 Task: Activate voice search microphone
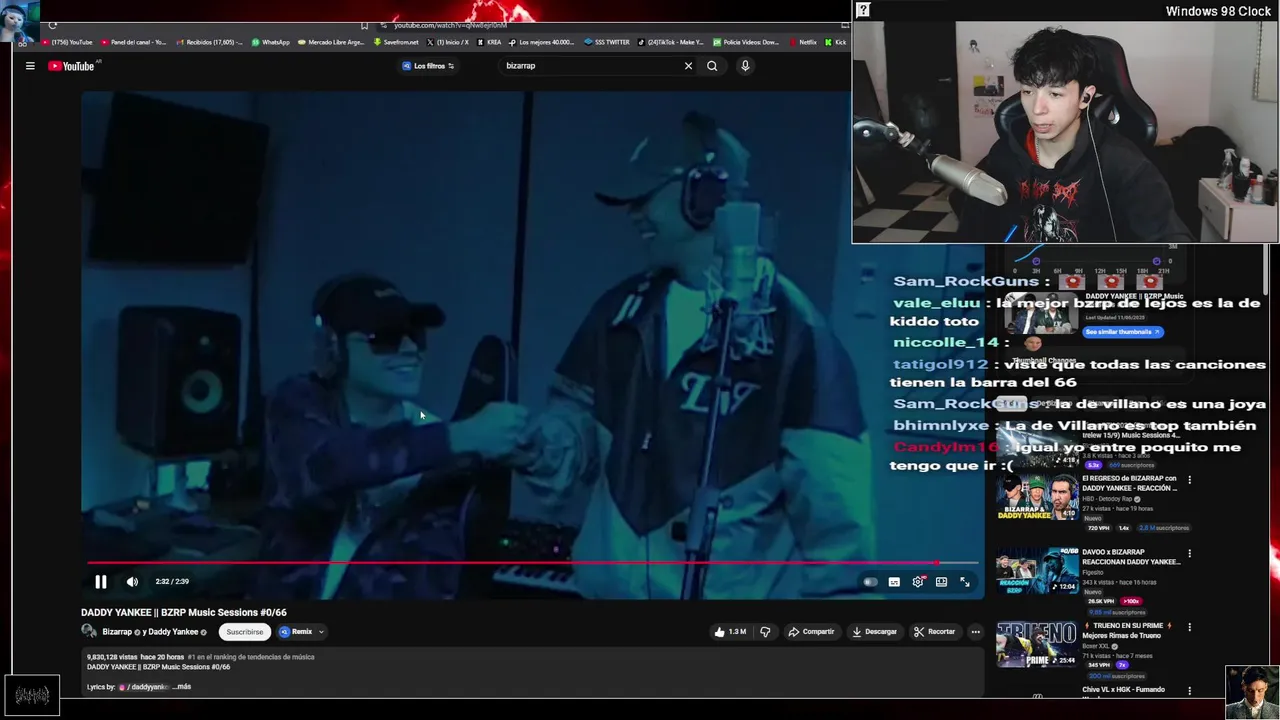[745, 66]
